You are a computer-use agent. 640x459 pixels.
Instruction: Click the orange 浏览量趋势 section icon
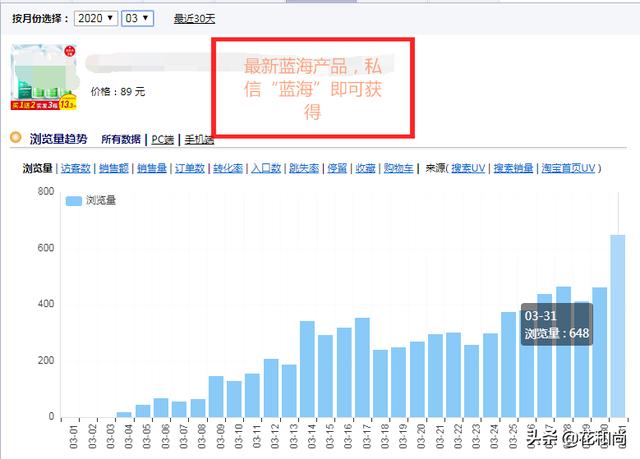(x=14, y=138)
